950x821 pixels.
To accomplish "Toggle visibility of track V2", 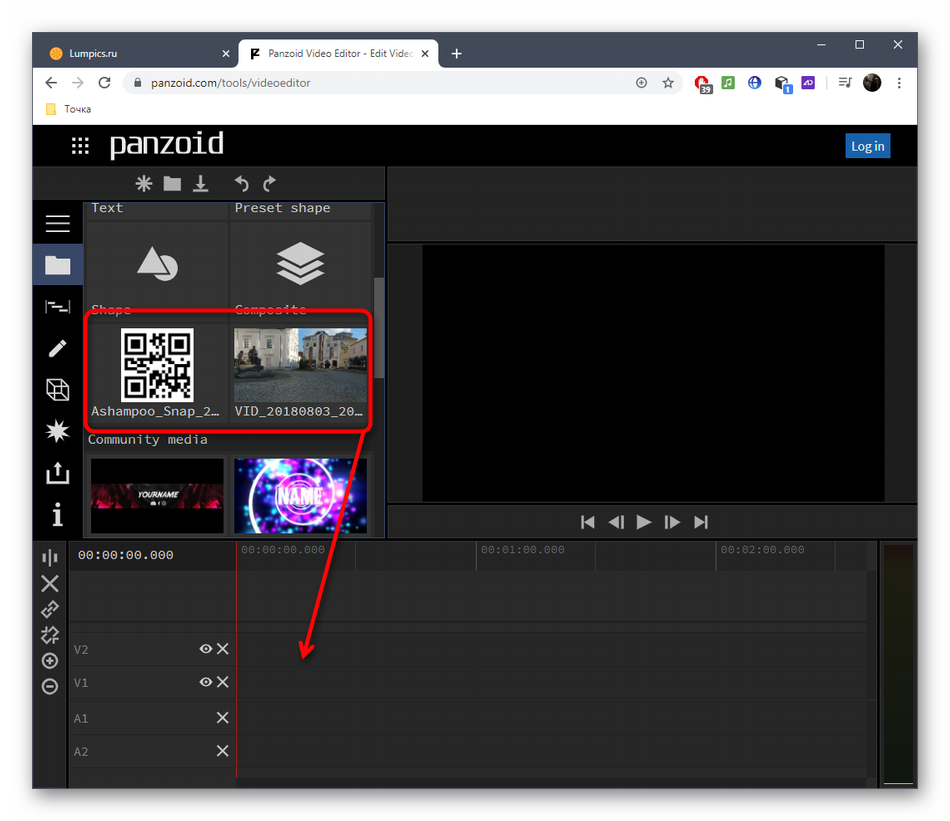I will (x=205, y=649).
